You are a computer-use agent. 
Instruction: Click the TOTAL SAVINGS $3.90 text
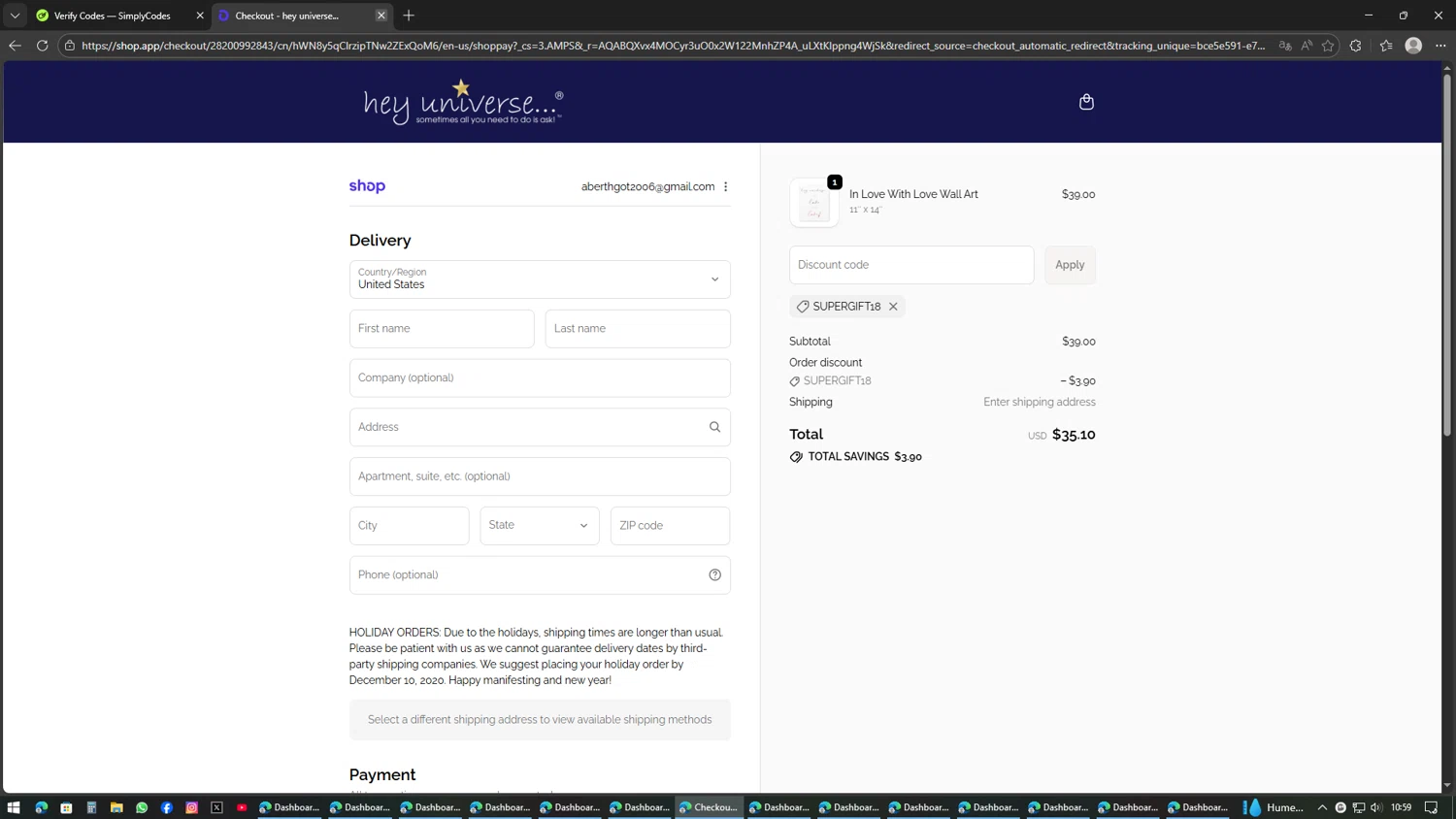pyautogui.click(x=865, y=457)
